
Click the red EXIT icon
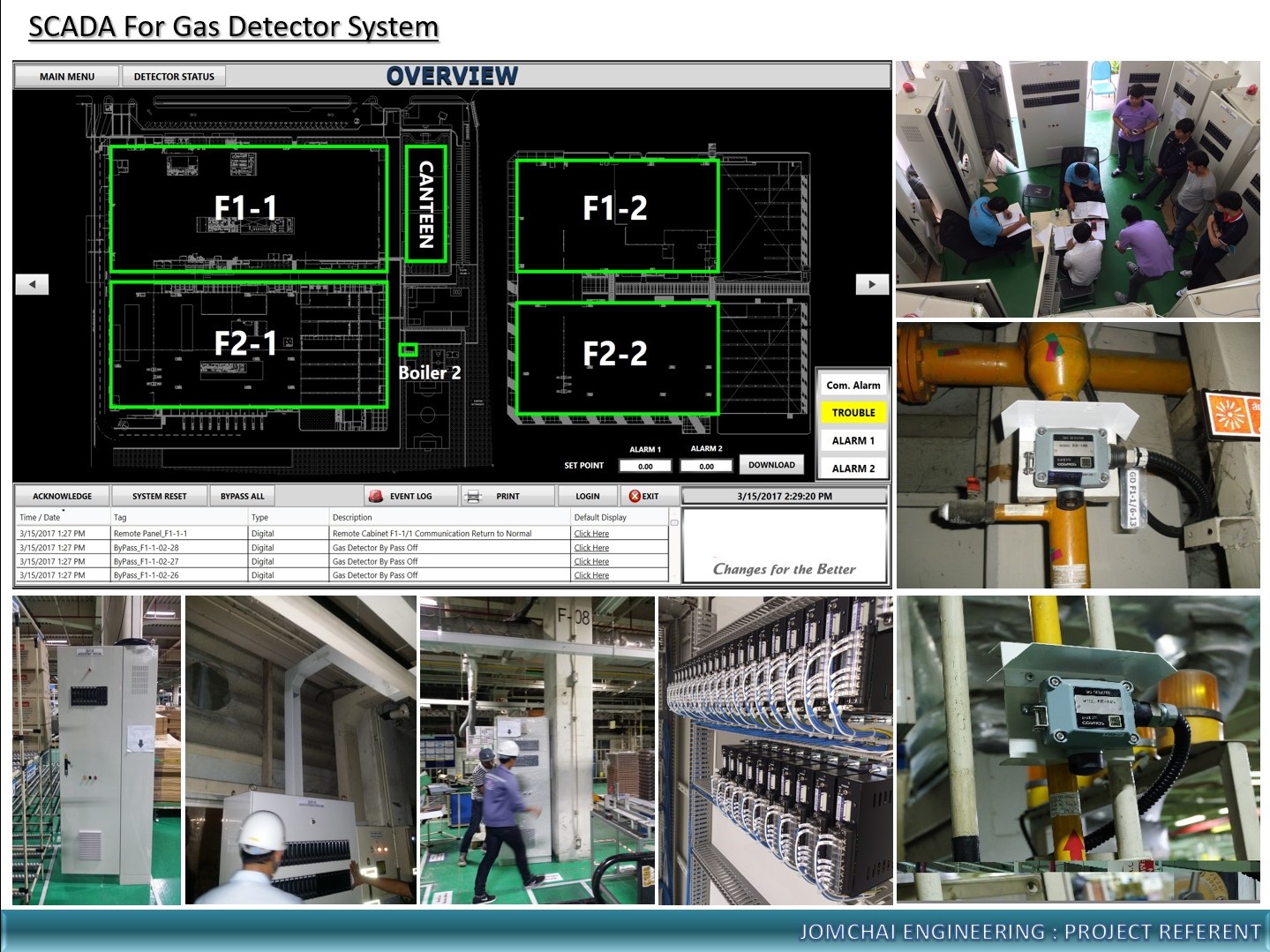[634, 496]
